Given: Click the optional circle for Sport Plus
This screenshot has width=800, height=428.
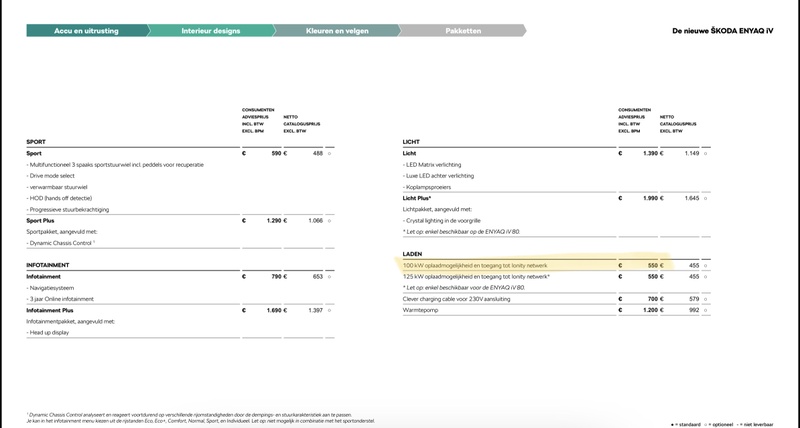Looking at the screenshot, I should [x=330, y=220].
